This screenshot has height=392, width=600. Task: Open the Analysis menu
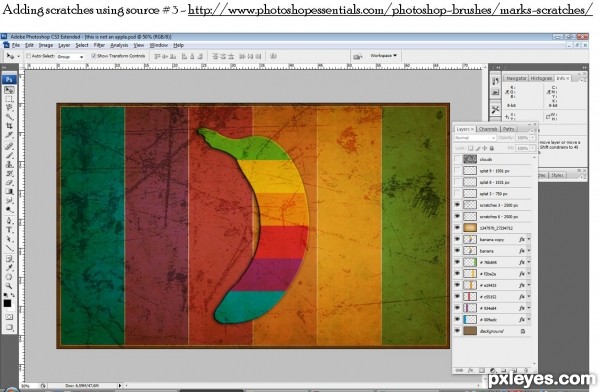pyautogui.click(x=119, y=45)
